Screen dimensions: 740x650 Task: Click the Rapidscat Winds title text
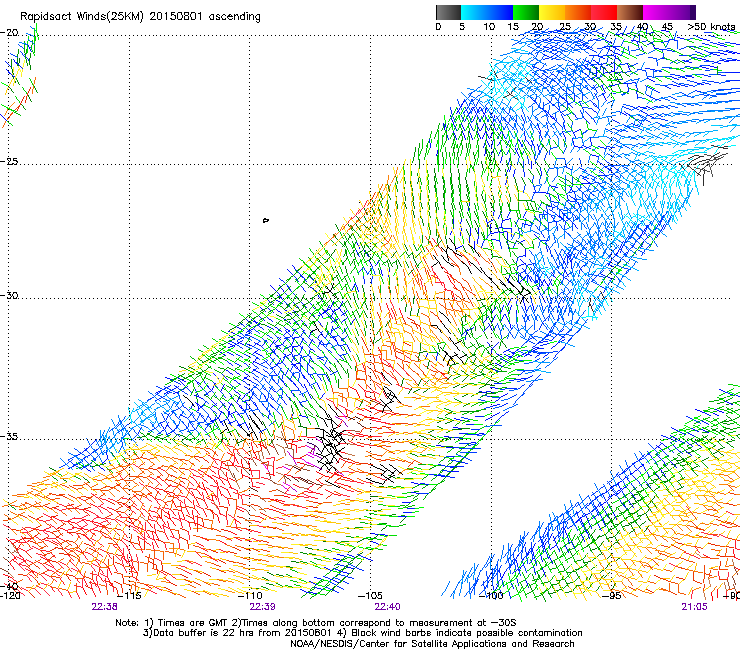140,17
